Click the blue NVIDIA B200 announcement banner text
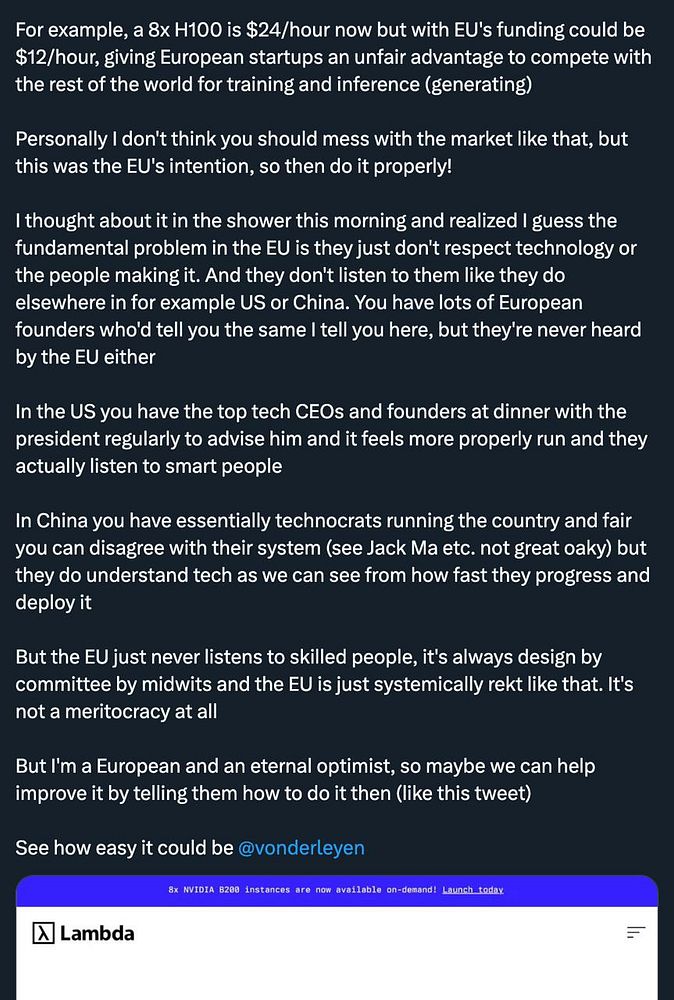674x1000 pixels. coord(302,889)
